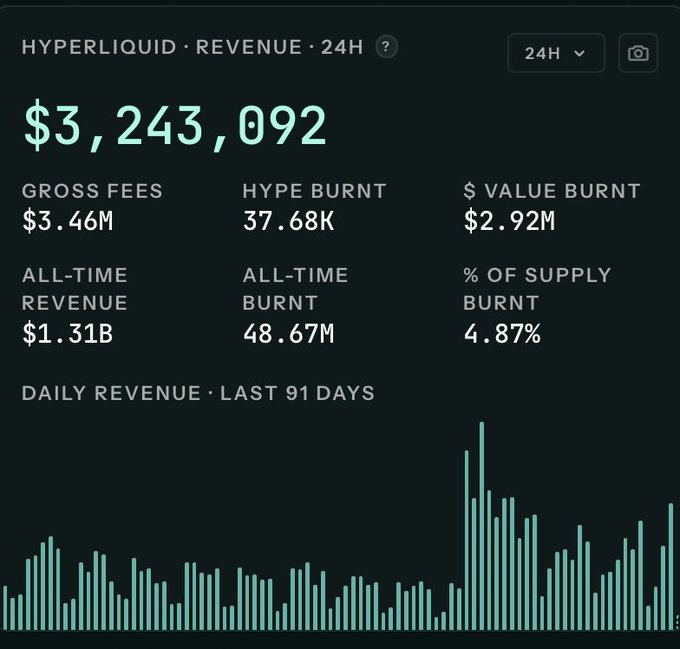Click the Gross Fees $3.46M value
Image resolution: width=680 pixels, height=649 pixels.
68,221
